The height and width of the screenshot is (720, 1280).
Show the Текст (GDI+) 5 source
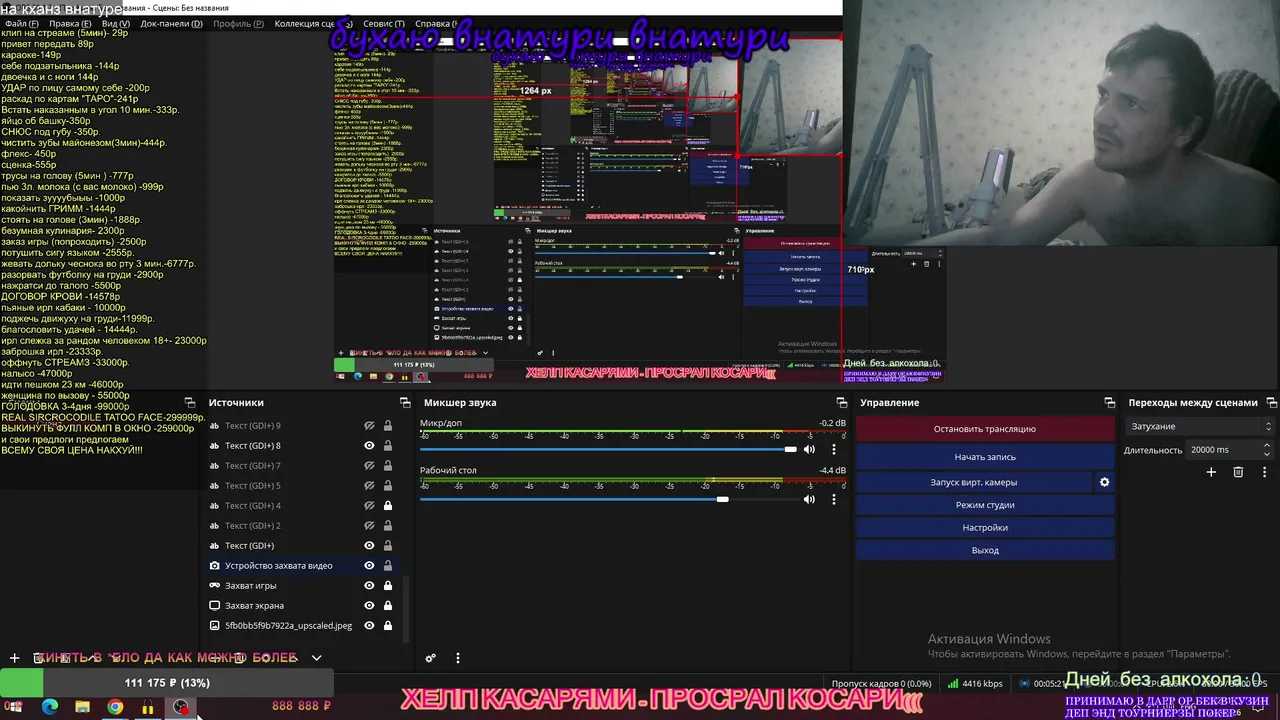pos(369,486)
